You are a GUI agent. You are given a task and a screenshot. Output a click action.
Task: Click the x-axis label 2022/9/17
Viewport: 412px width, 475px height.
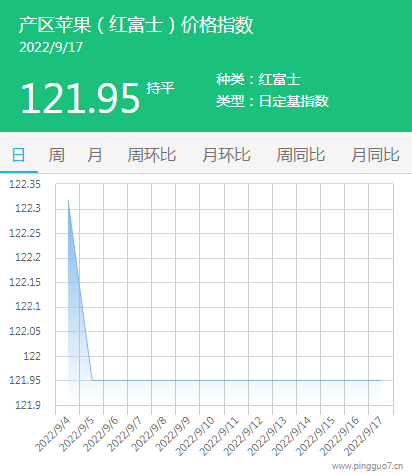coord(363,436)
